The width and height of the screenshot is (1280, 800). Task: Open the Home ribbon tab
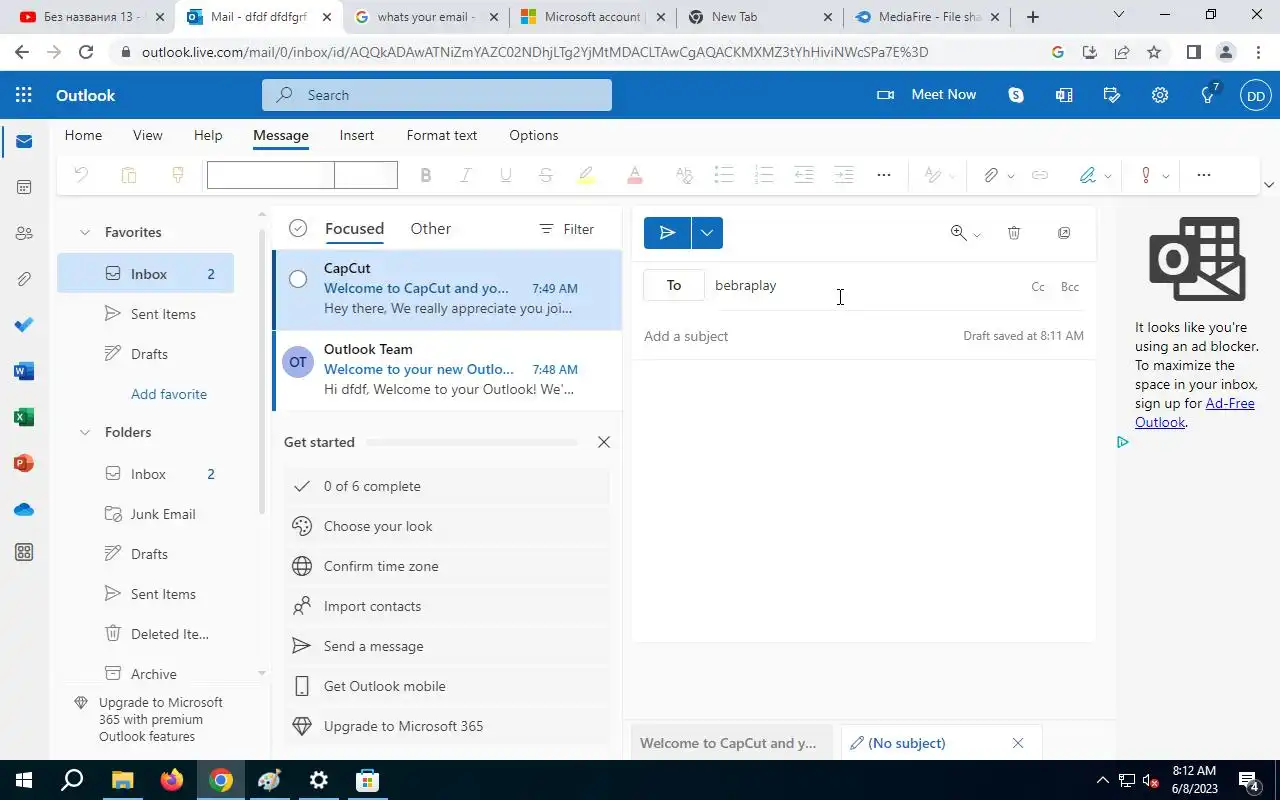(x=83, y=135)
